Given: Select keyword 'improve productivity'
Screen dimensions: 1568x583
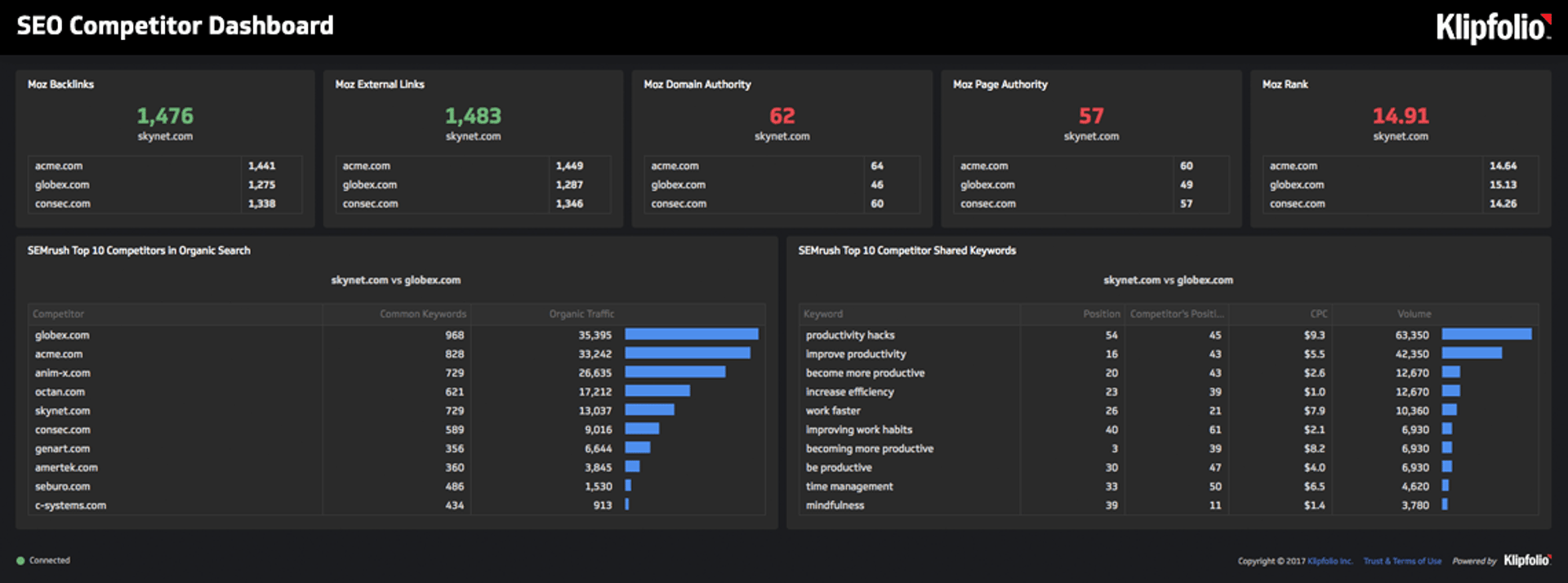Looking at the screenshot, I should (x=856, y=354).
